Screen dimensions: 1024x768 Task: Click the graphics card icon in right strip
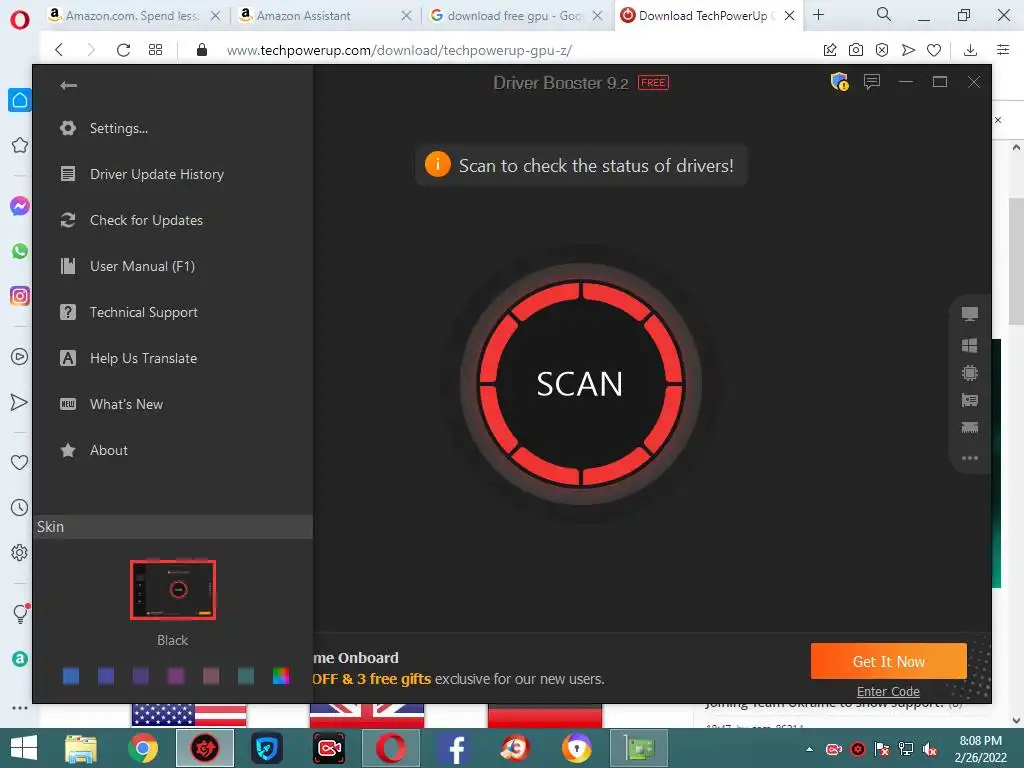coord(970,400)
